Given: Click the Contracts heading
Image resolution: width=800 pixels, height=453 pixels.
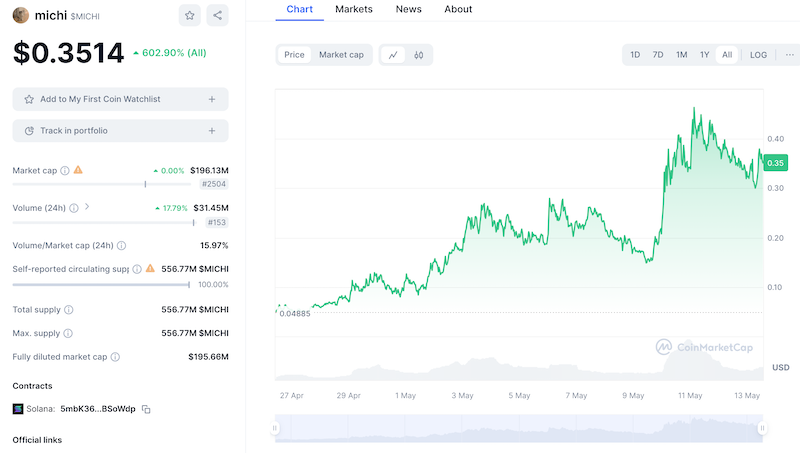Looking at the screenshot, I should coord(33,386).
